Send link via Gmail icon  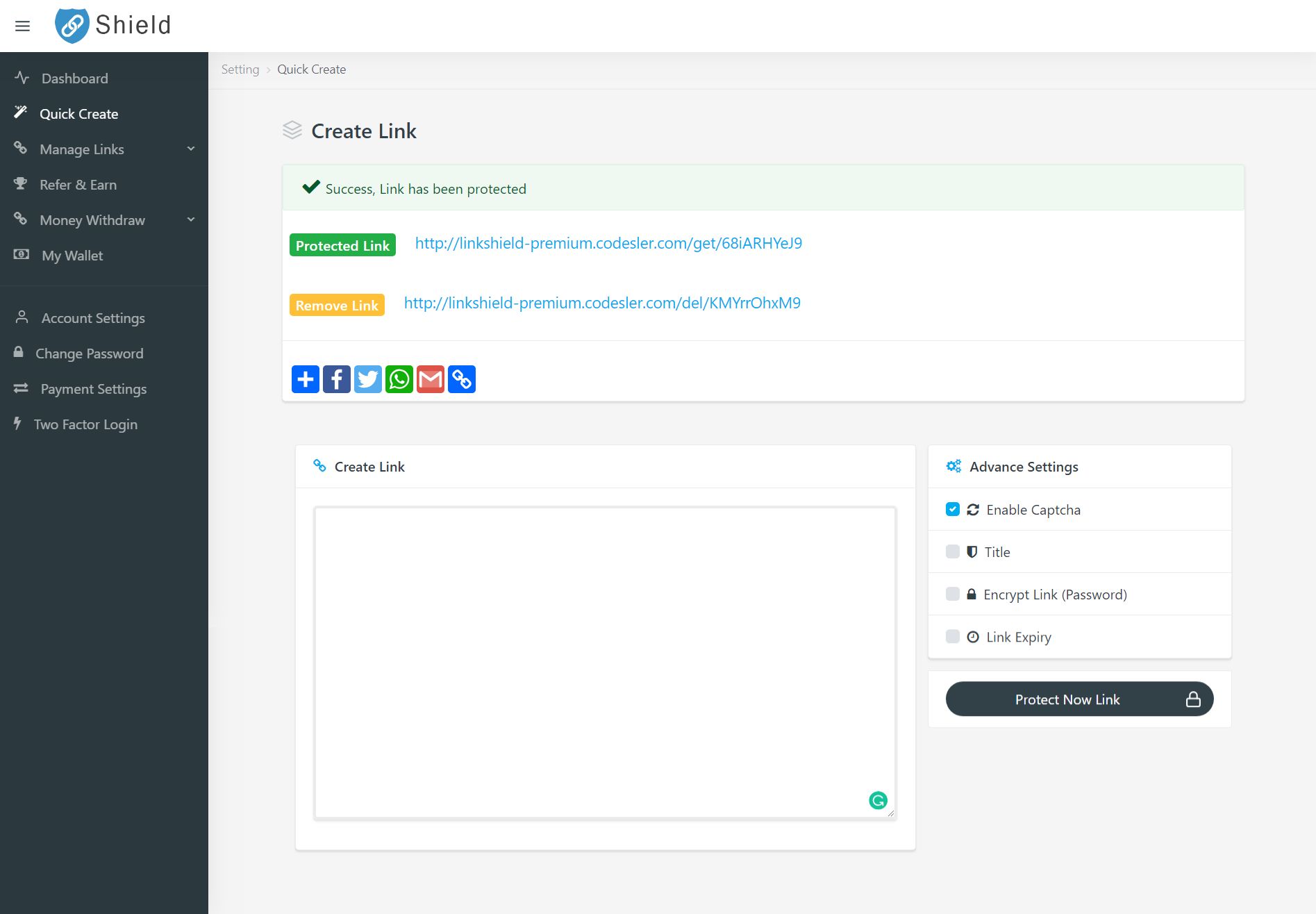tap(431, 379)
